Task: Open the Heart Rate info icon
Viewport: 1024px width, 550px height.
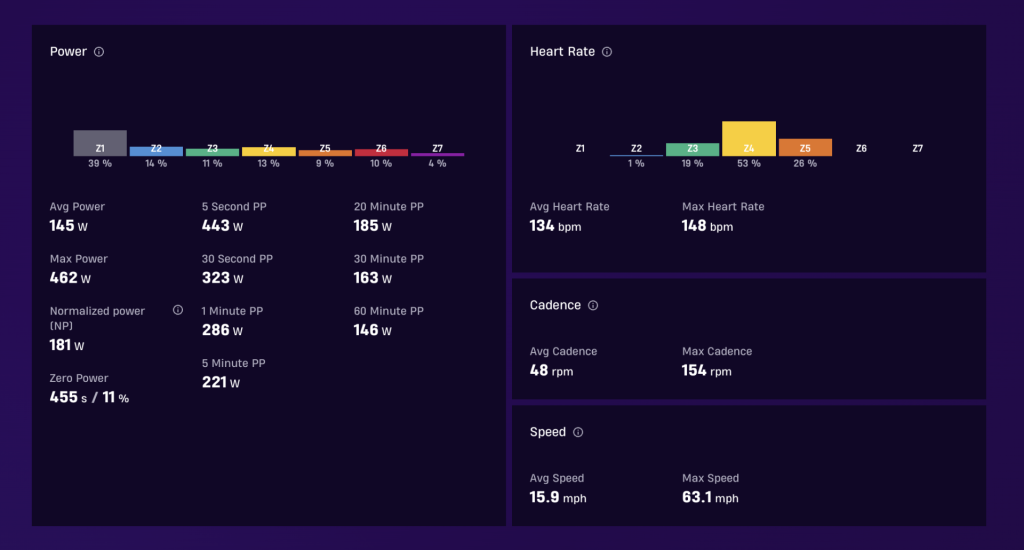Action: tap(607, 52)
